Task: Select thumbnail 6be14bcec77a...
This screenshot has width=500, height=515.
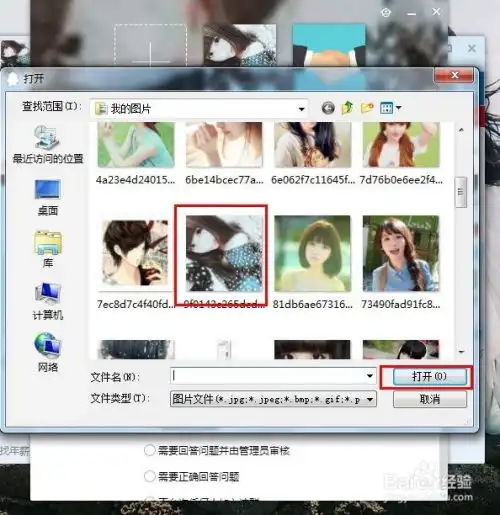Action: 224,144
